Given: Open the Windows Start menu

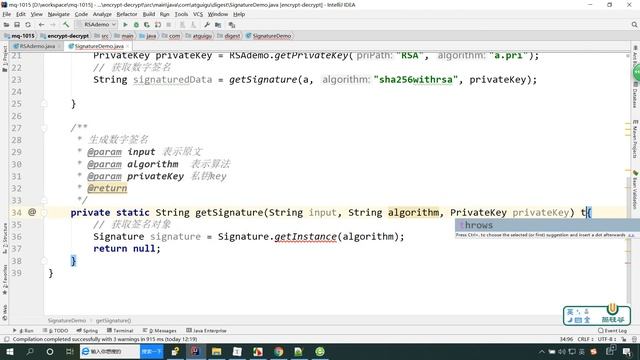Looking at the screenshot, I should point(10,351).
